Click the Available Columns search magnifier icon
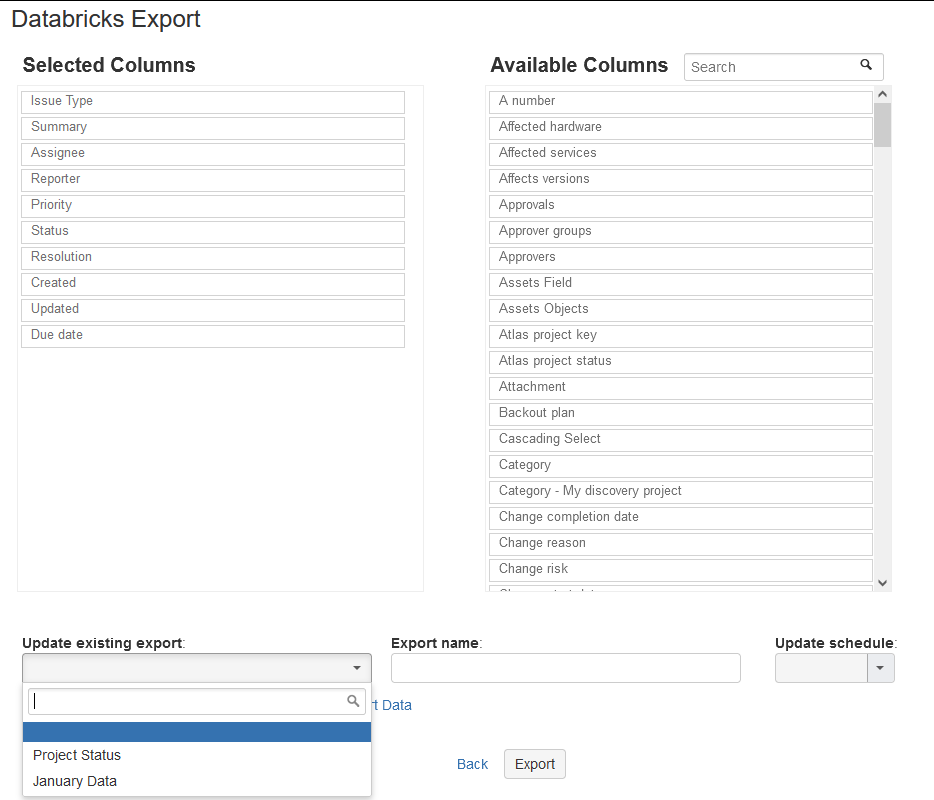The width and height of the screenshot is (934, 800). click(x=866, y=65)
